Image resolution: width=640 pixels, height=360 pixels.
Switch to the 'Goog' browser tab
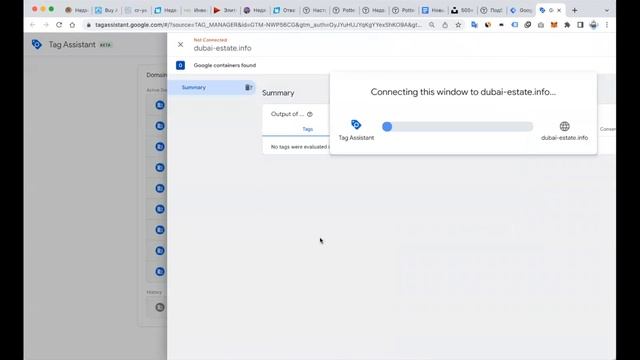(x=521, y=10)
